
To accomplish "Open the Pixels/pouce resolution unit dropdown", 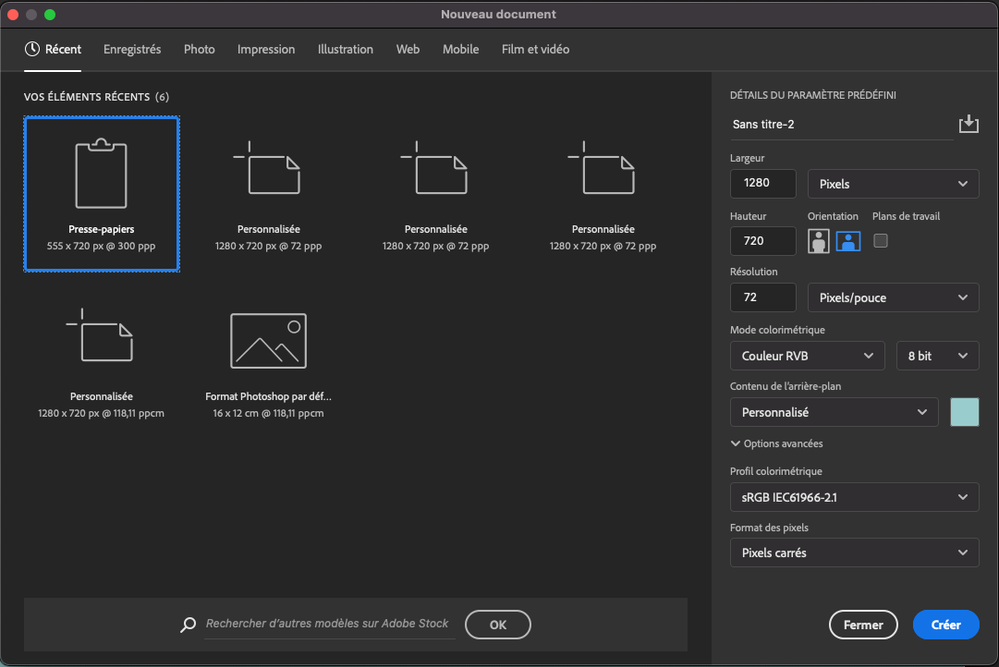I will 893,298.
